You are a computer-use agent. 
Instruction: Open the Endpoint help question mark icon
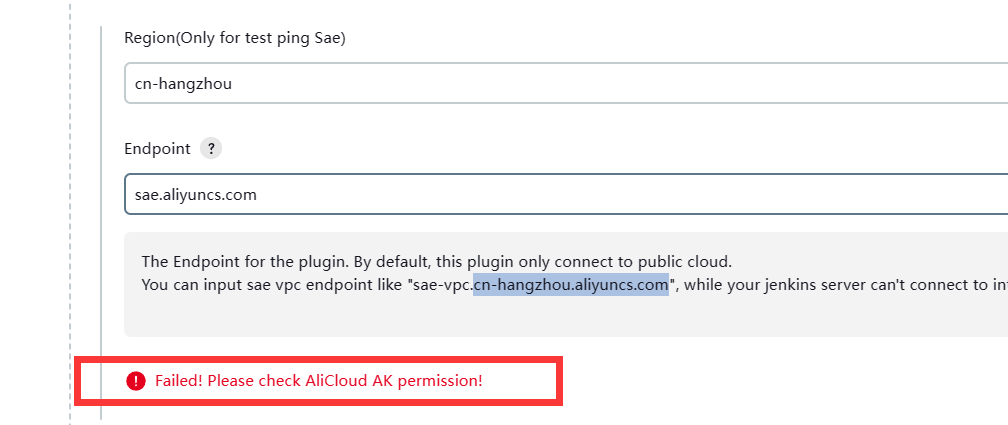(x=211, y=149)
